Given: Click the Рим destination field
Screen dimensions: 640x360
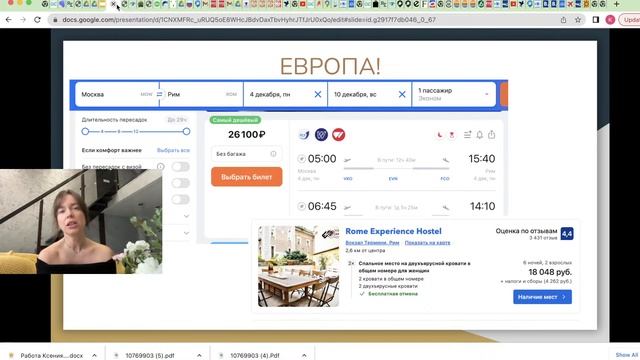Looking at the screenshot, I should (x=202, y=94).
